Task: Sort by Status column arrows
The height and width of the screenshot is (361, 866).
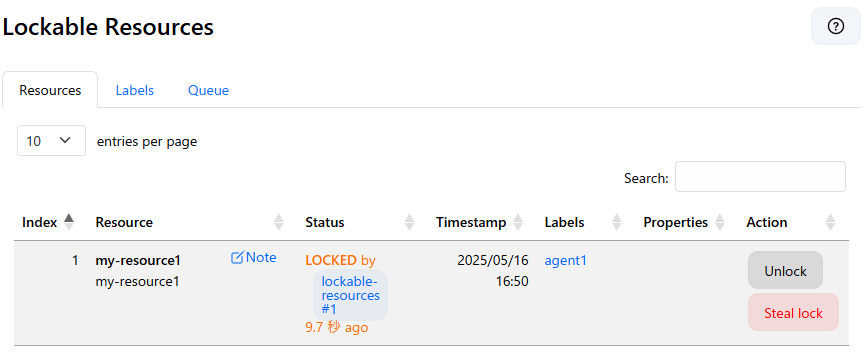Action: pyautogui.click(x=409, y=222)
